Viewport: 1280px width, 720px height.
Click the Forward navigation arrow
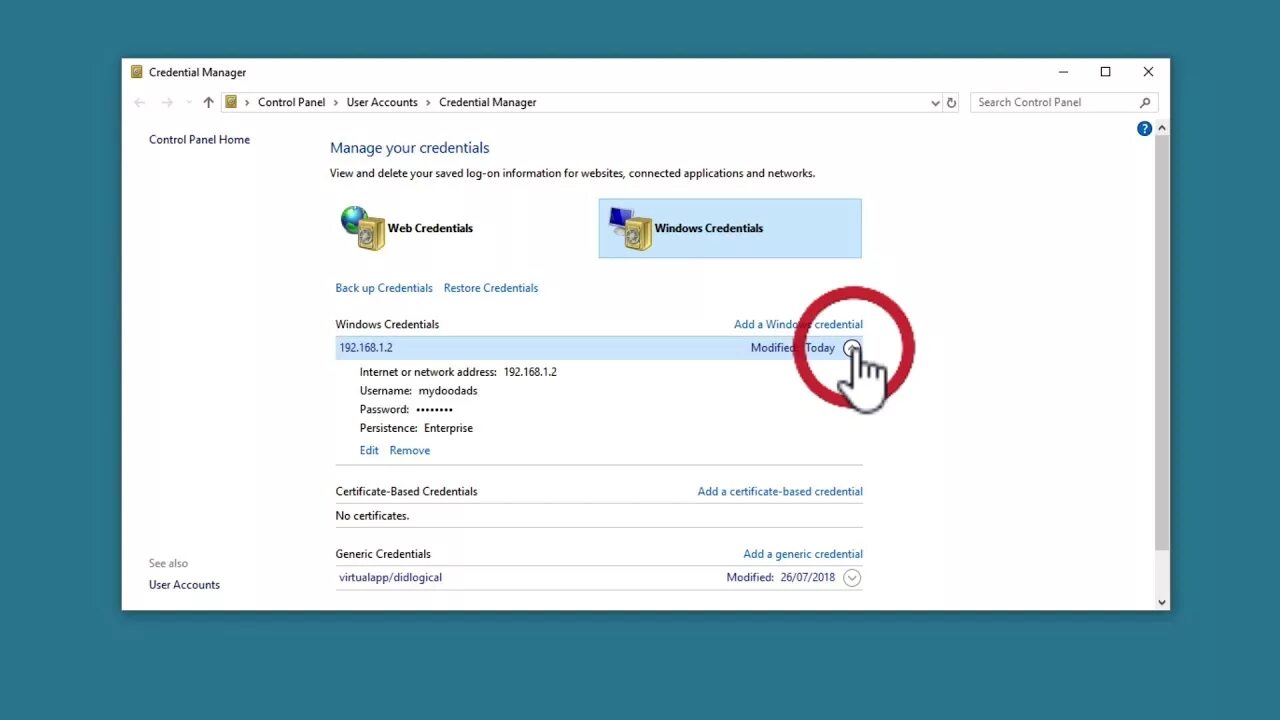(x=167, y=102)
